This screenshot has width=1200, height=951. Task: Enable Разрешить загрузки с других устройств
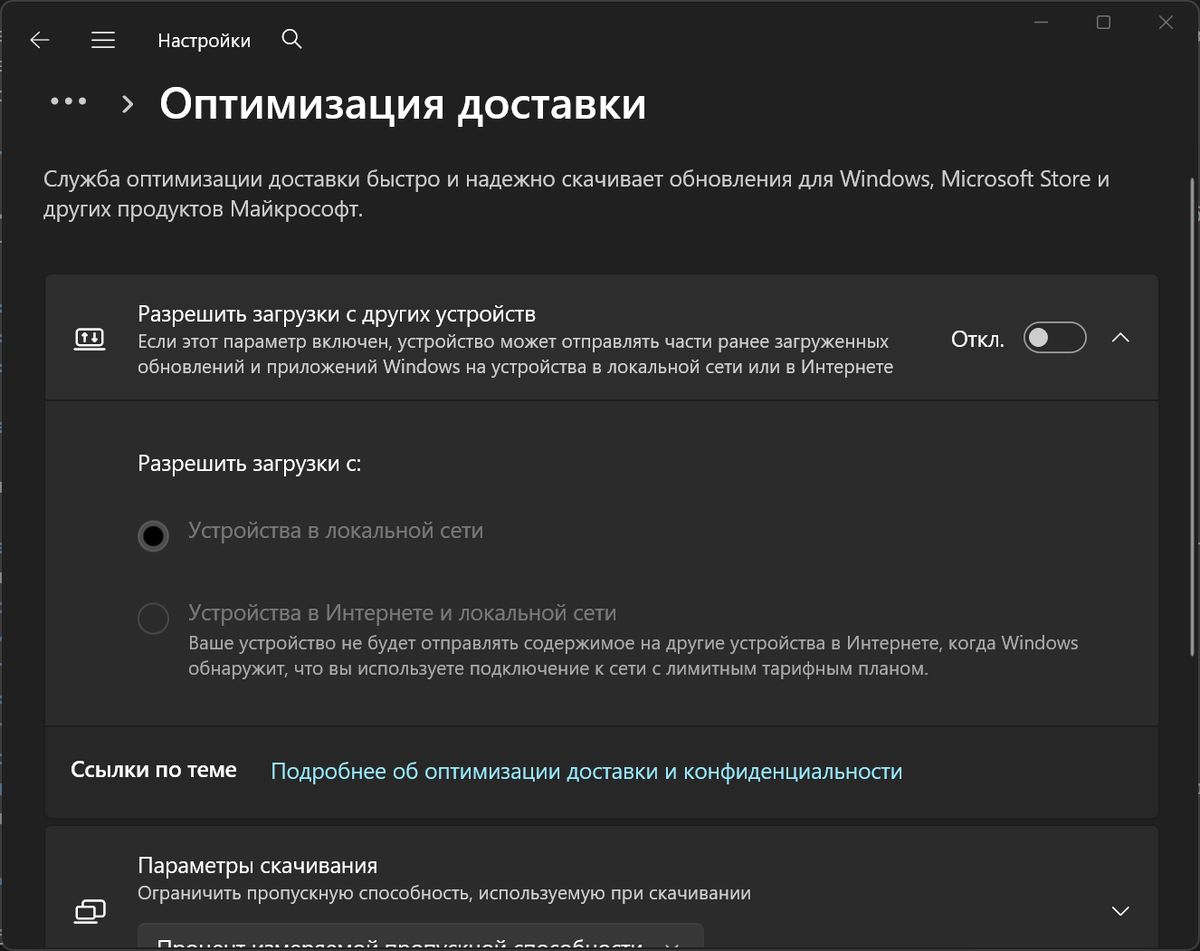1054,338
